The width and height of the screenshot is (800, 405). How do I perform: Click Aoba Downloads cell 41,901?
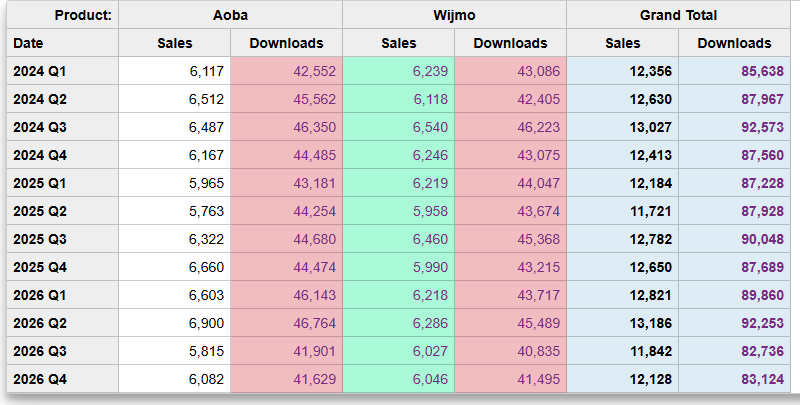click(287, 351)
